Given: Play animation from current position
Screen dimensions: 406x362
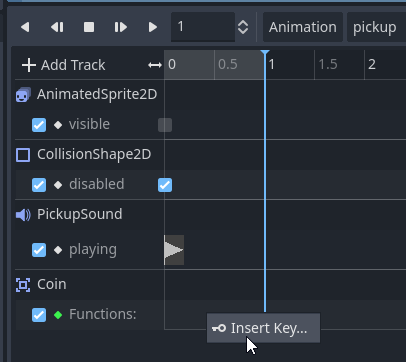Looking at the screenshot, I should coord(121,27).
